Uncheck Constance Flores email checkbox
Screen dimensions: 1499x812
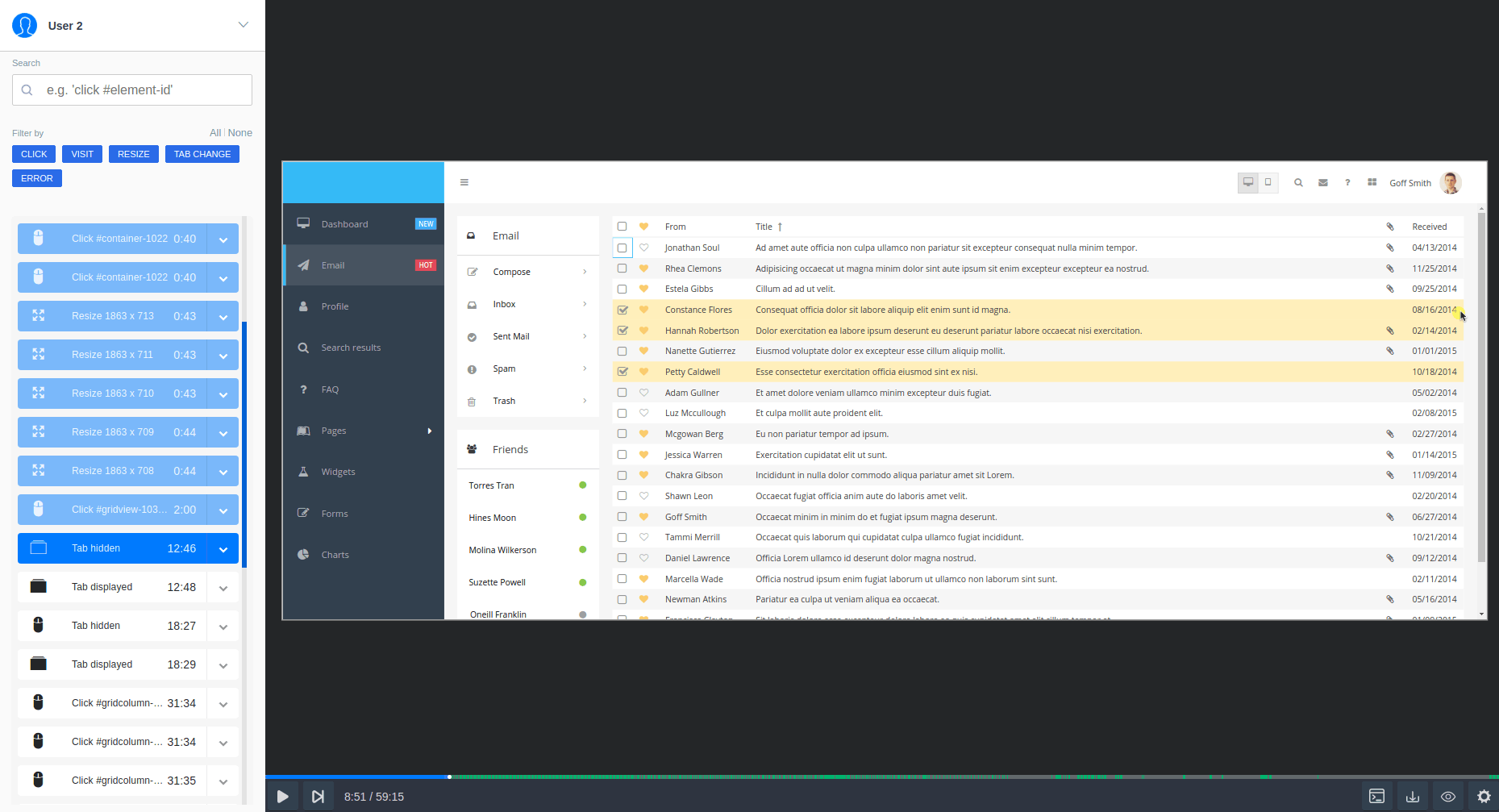622,309
